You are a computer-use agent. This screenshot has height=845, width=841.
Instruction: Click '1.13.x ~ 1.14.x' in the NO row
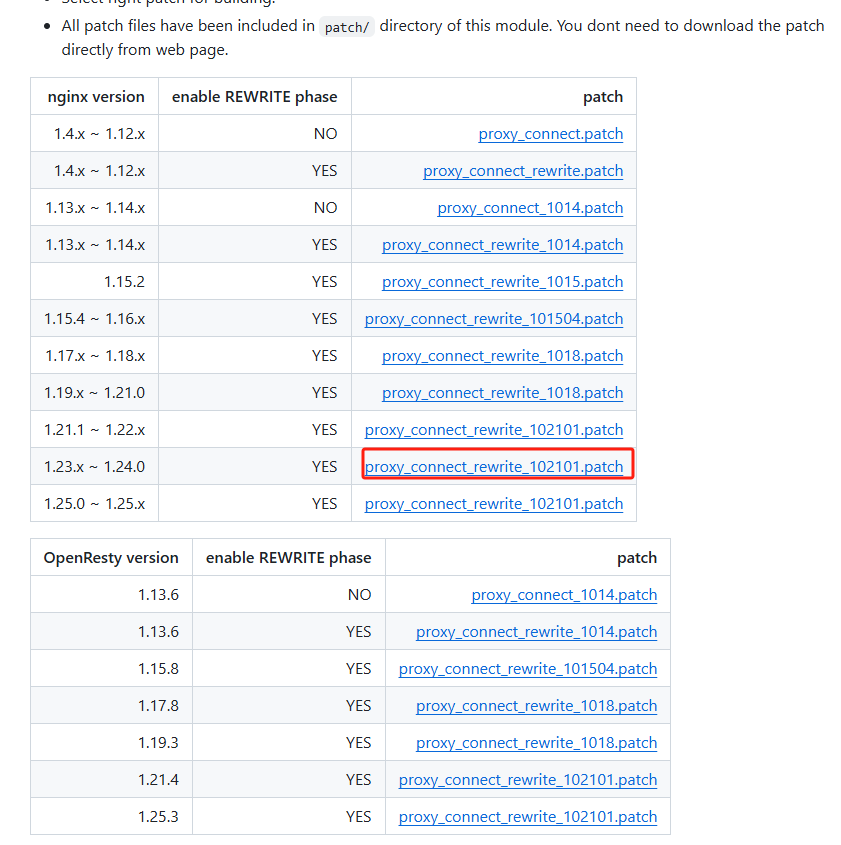pos(95,208)
